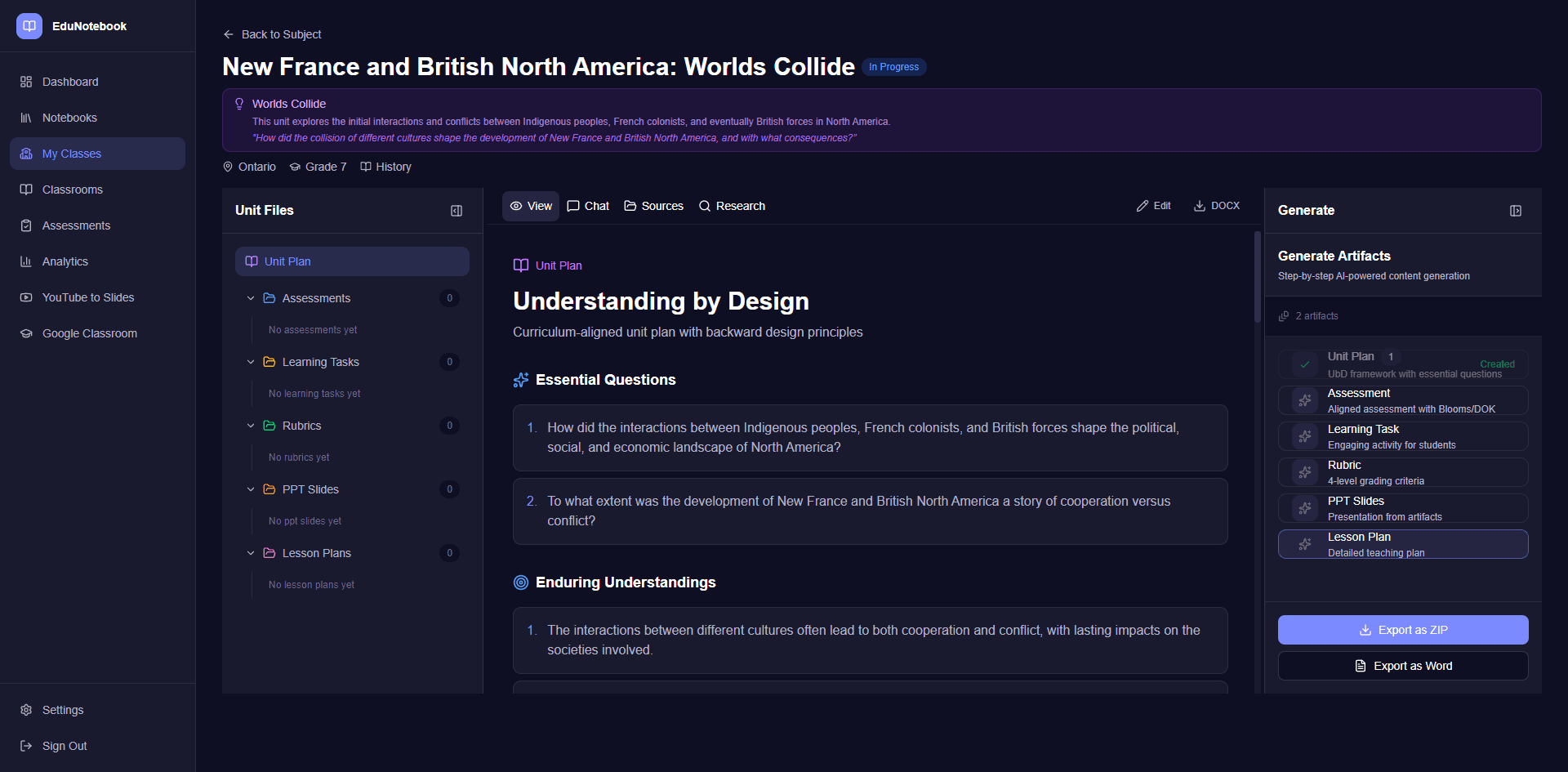The image size is (1568, 772).
Task: Go Back to Subject
Action: click(x=272, y=33)
